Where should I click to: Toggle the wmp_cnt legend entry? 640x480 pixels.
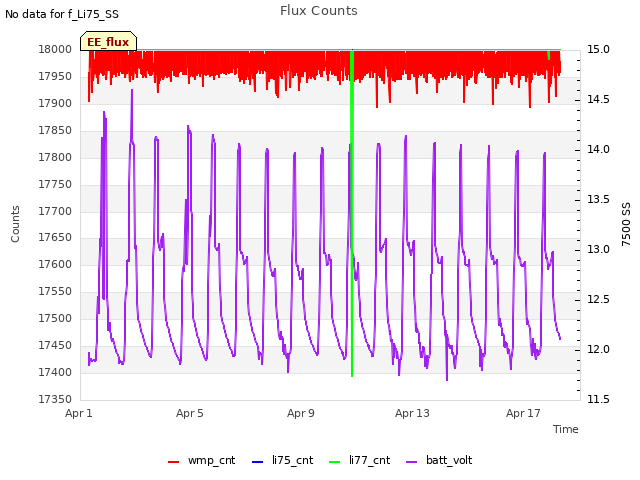pos(202,460)
